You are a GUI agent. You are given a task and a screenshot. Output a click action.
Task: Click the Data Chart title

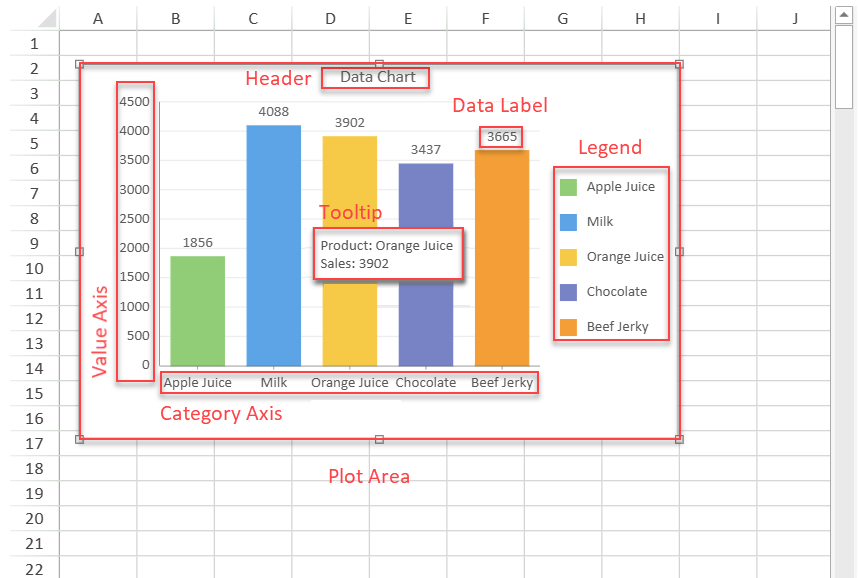378,77
